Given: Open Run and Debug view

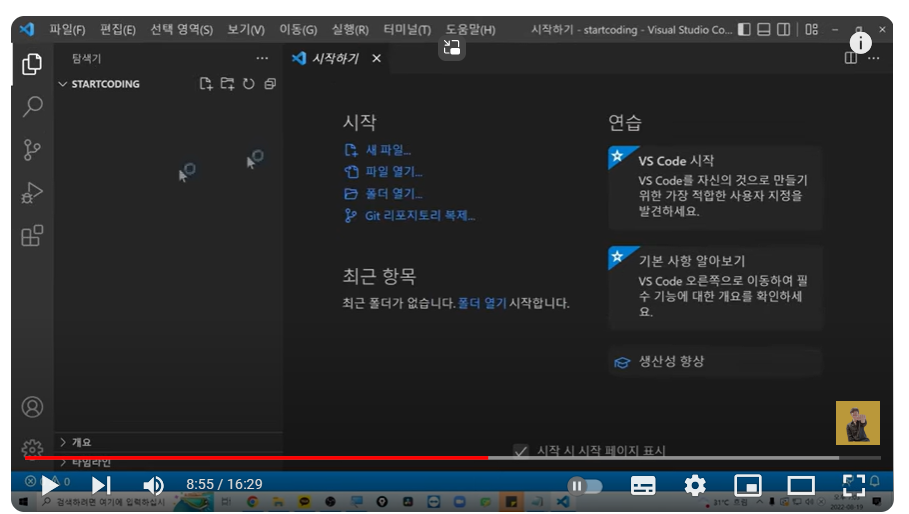Looking at the screenshot, I should [32, 192].
